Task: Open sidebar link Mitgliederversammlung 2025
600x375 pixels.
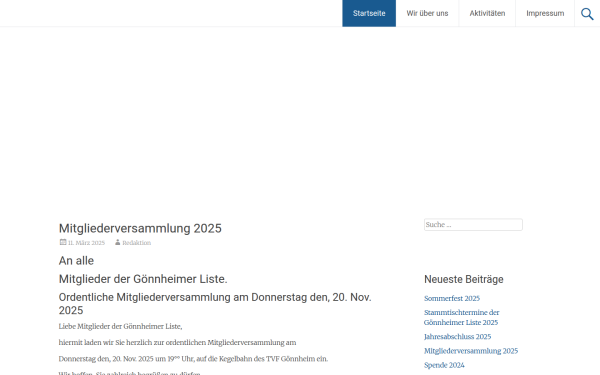Action: click(471, 351)
